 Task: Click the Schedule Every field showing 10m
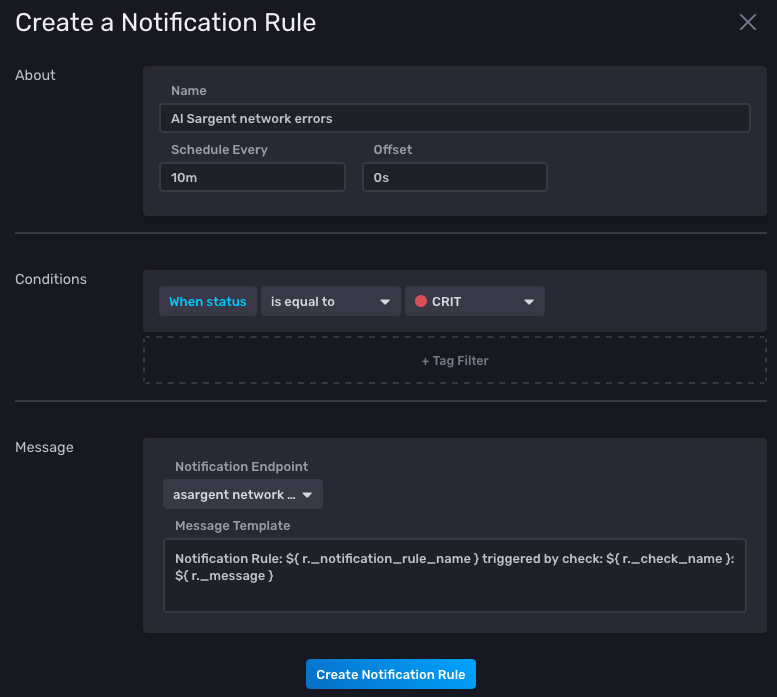tap(252, 177)
